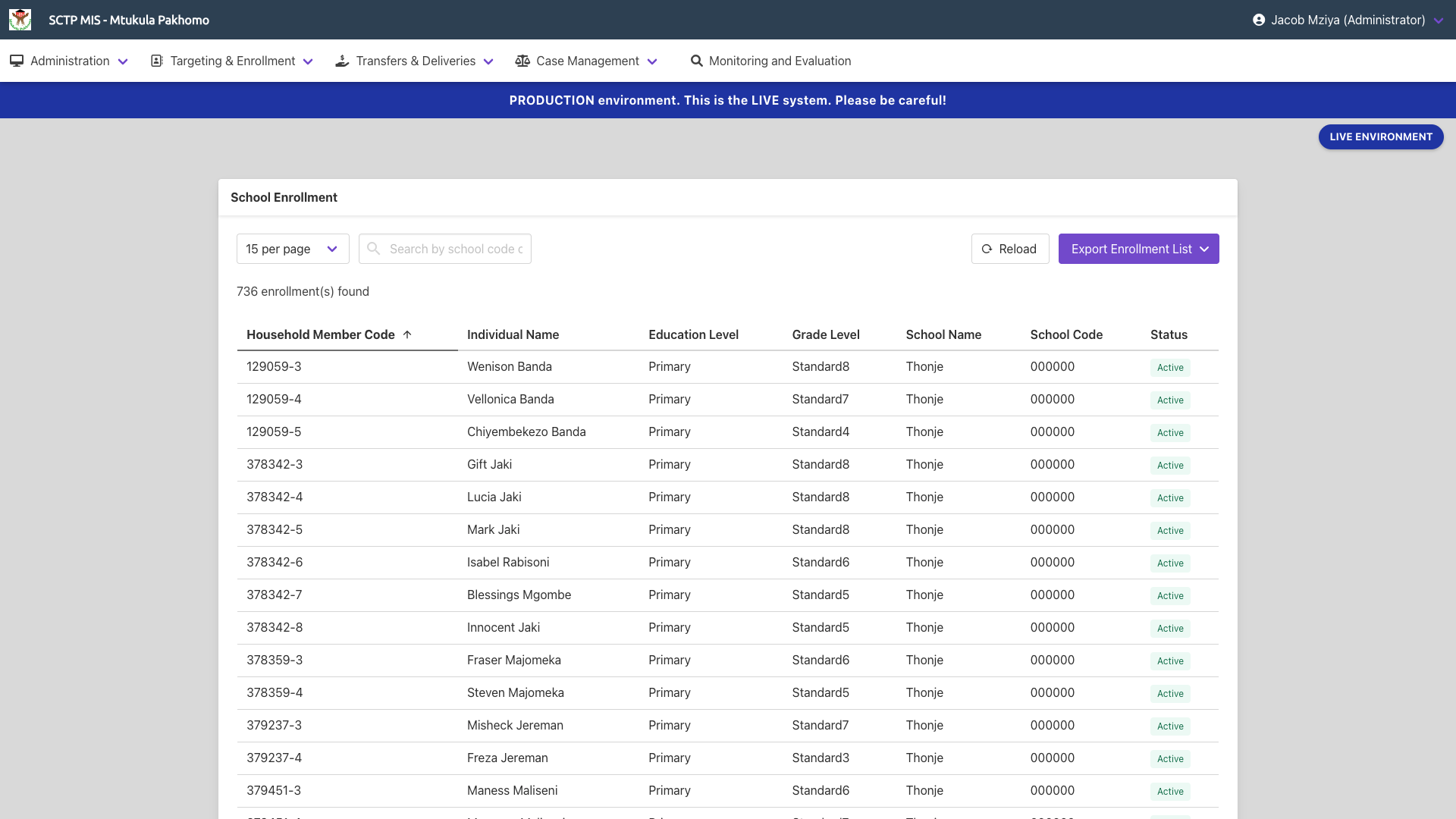Screen dimensions: 1456x819
Task: Click the user account avatar icon
Action: coord(1259,20)
